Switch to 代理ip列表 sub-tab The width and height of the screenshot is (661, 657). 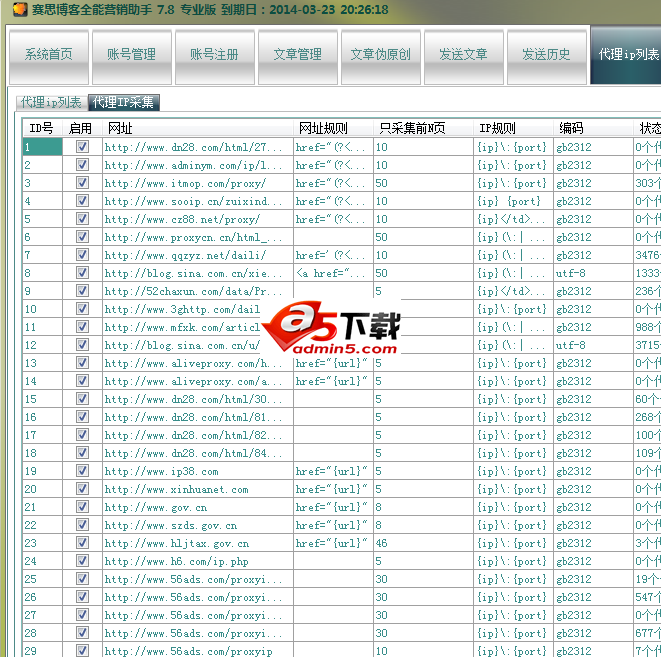coord(52,102)
